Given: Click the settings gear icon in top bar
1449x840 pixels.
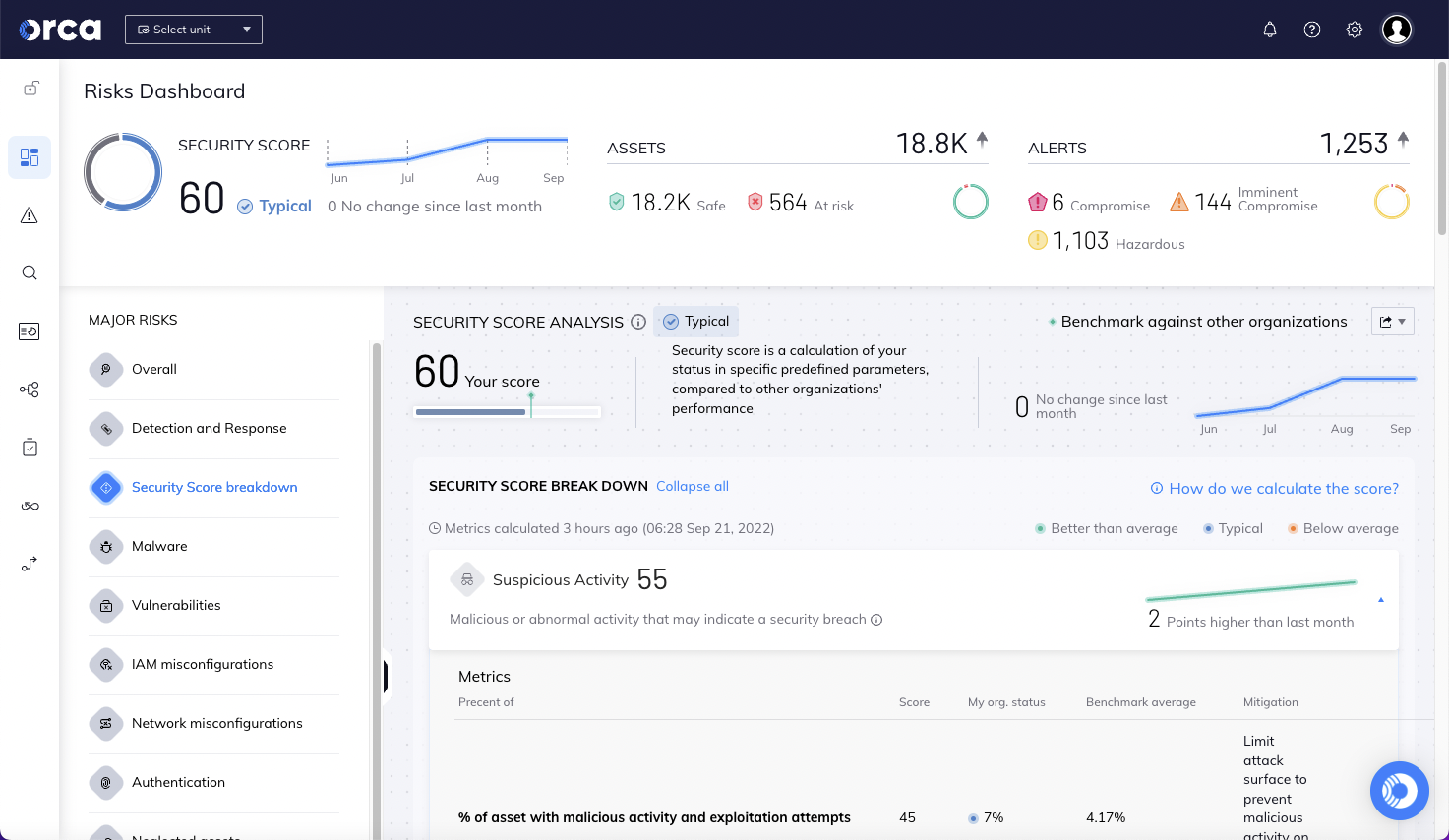Looking at the screenshot, I should click(1354, 29).
